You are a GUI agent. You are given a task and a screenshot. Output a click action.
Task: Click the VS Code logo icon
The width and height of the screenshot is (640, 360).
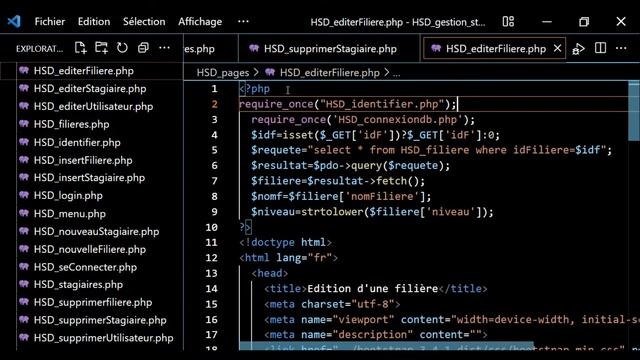(x=14, y=21)
